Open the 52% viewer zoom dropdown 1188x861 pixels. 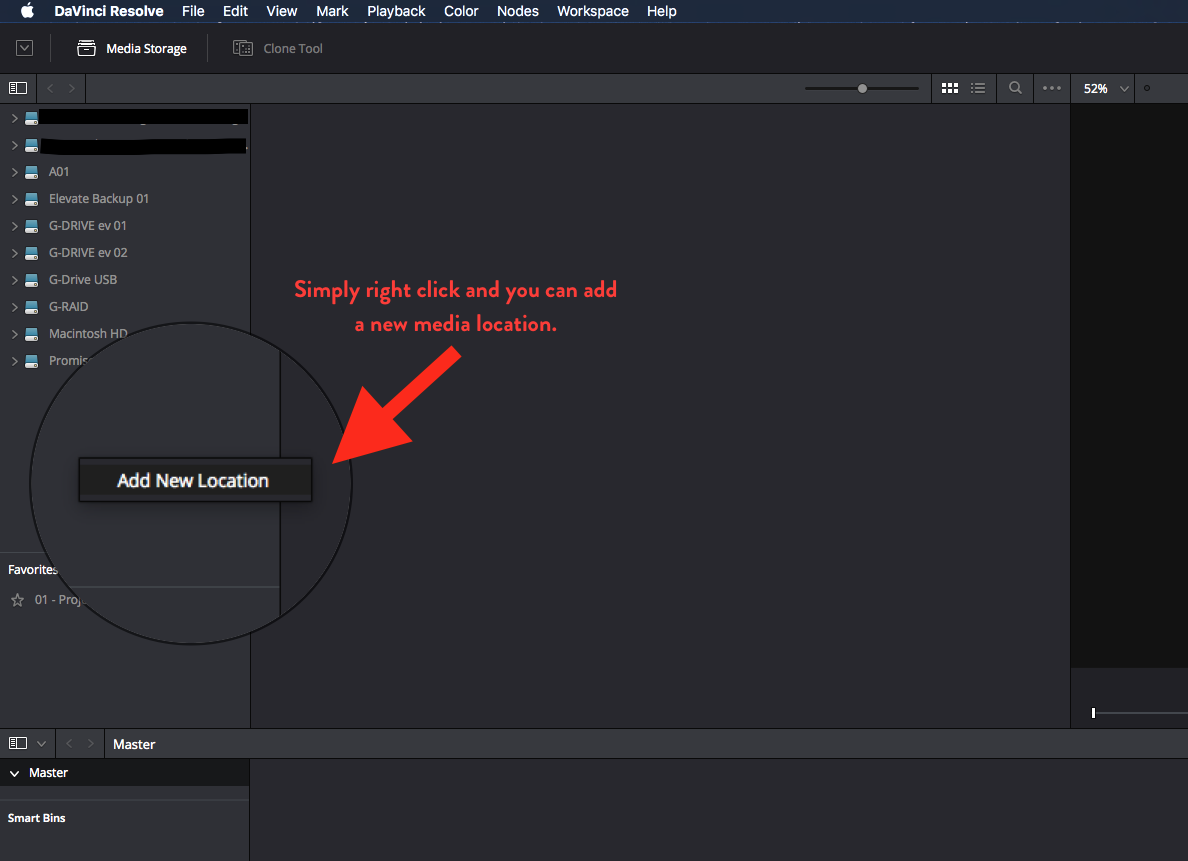click(x=1106, y=88)
